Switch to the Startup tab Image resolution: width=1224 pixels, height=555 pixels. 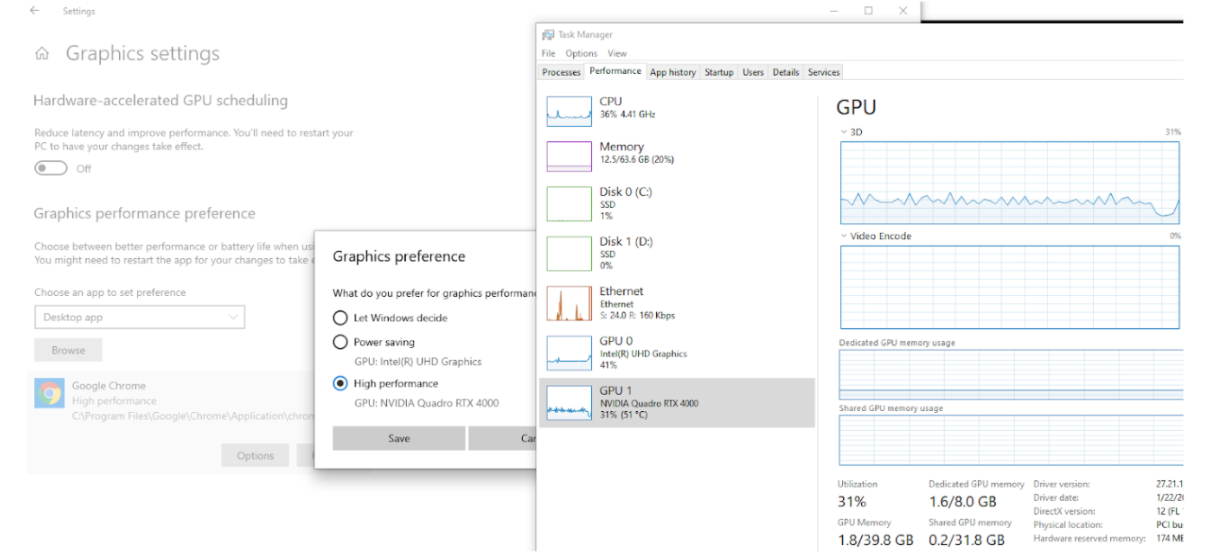[718, 72]
